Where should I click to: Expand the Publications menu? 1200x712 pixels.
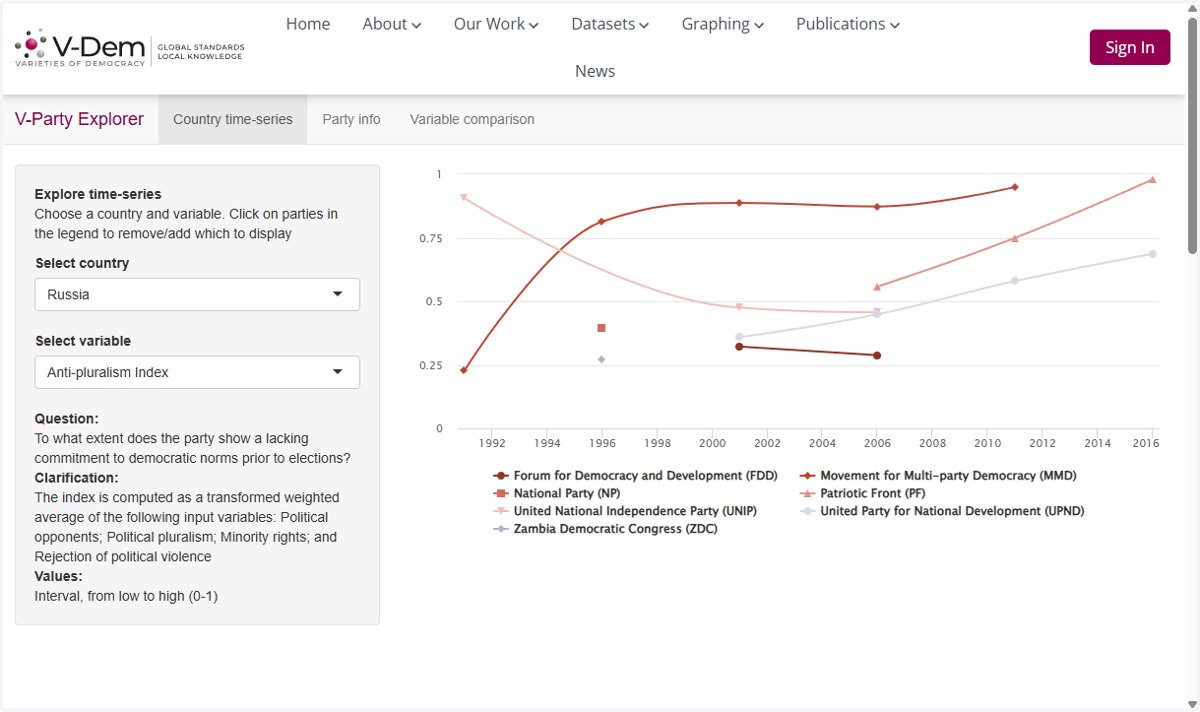[x=848, y=24]
